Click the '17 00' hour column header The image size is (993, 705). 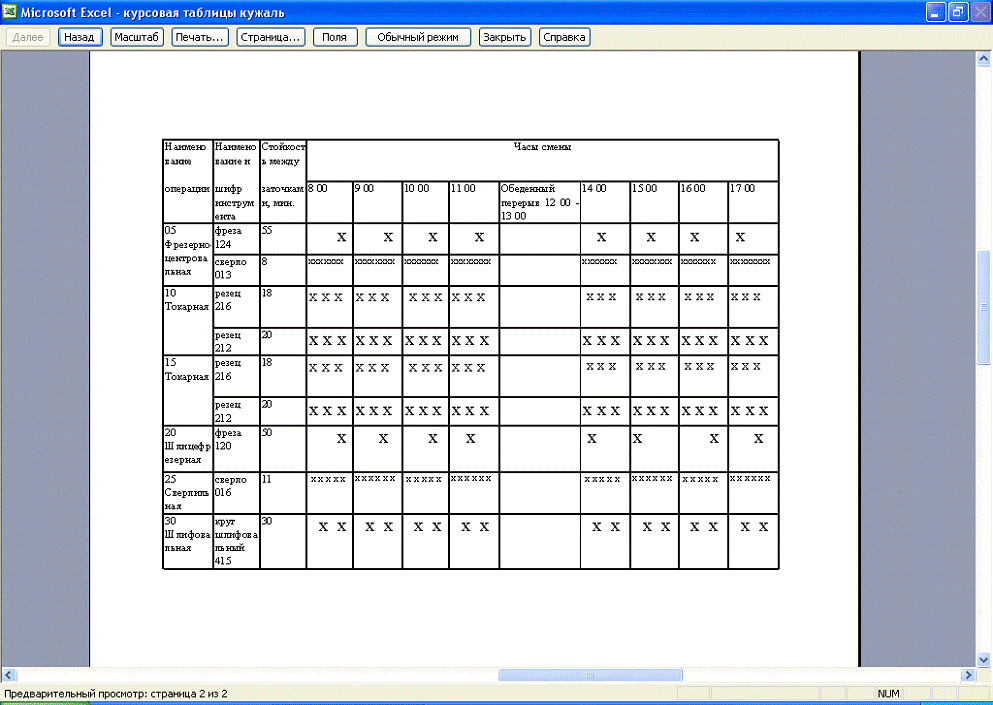tap(754, 202)
